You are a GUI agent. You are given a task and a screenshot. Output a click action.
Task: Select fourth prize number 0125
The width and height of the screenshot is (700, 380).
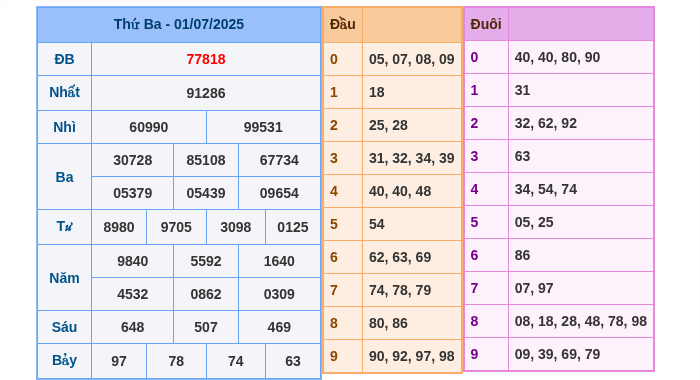point(293,227)
